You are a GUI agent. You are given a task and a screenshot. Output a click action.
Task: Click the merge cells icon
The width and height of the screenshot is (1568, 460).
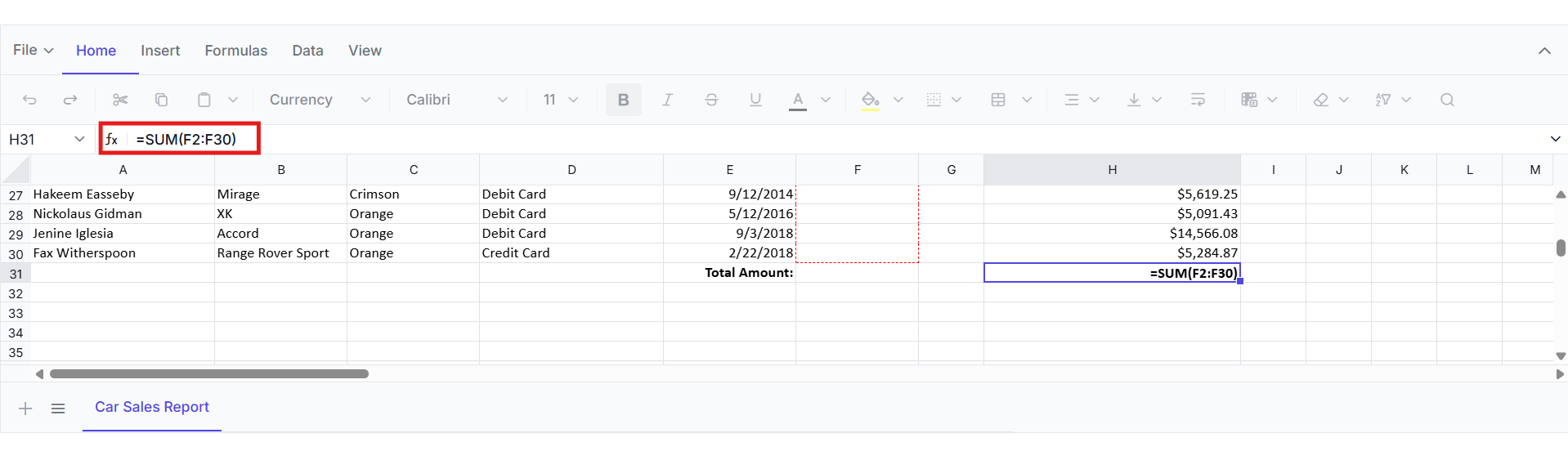[998, 100]
